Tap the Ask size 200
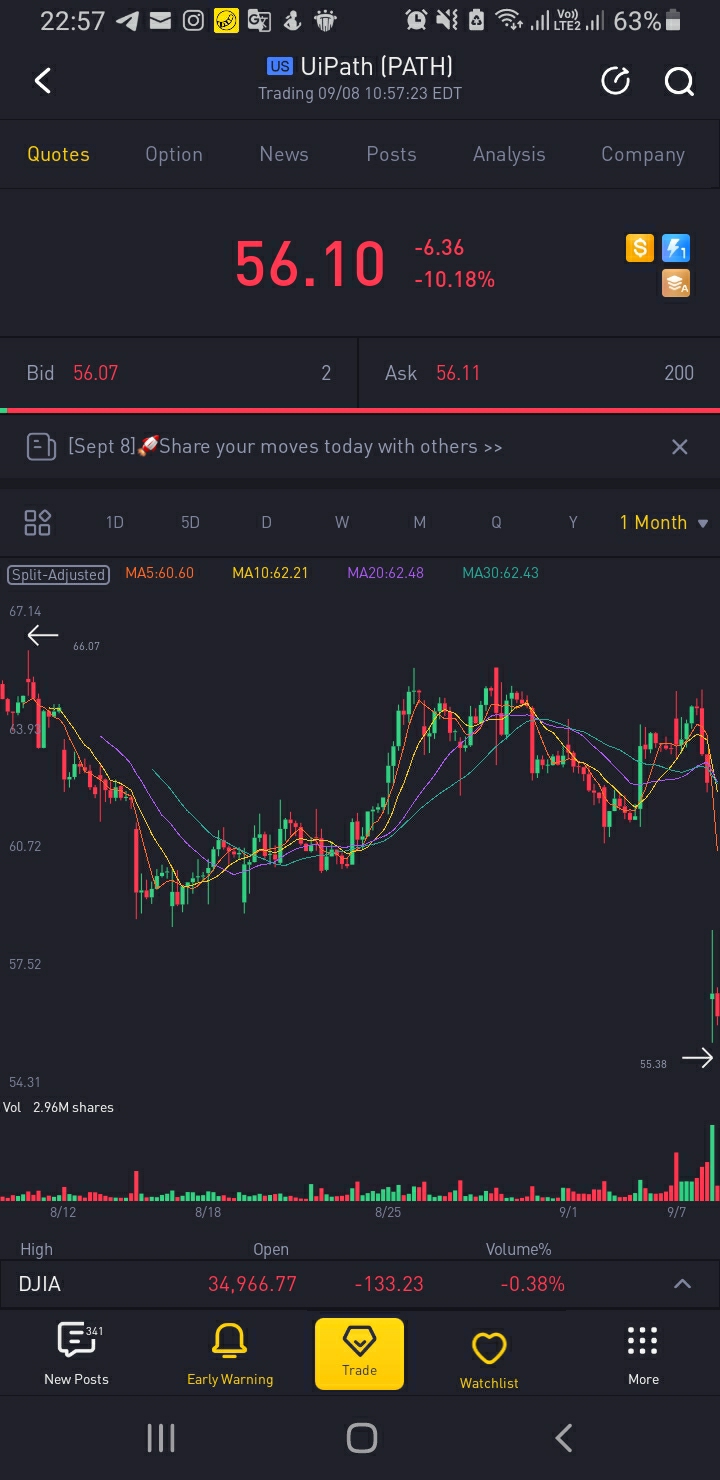720x1480 pixels. pos(679,373)
